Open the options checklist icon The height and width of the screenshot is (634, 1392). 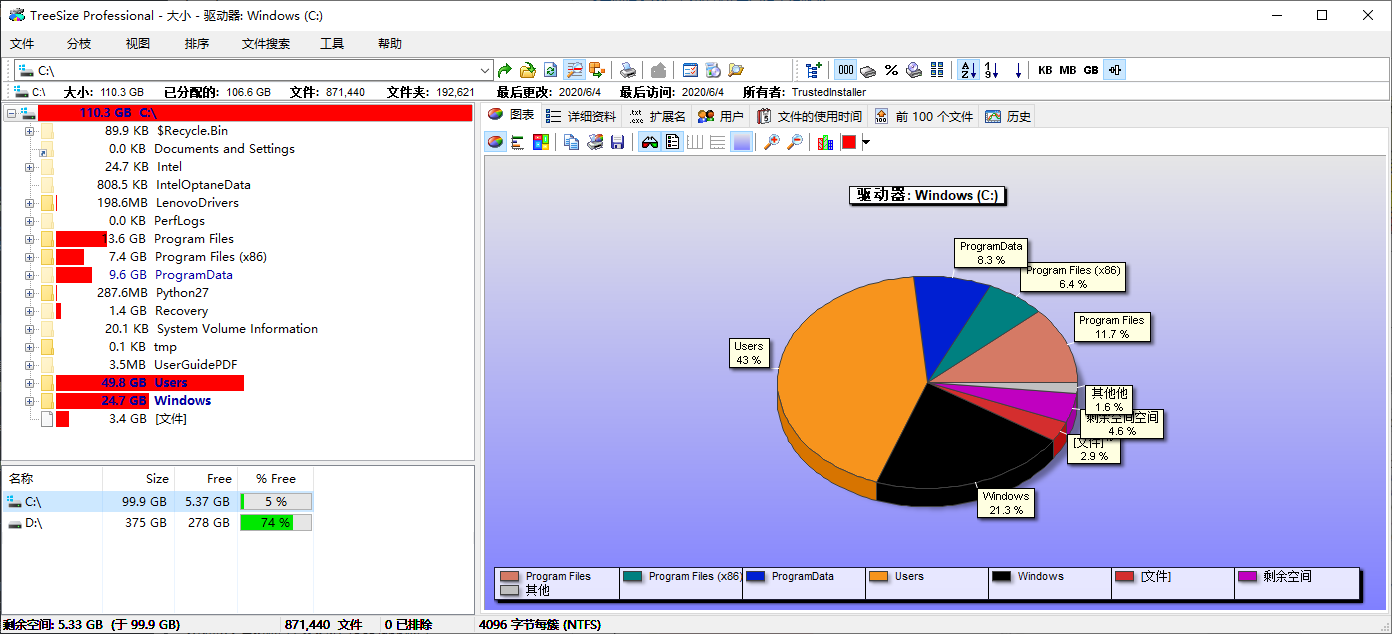click(690, 70)
